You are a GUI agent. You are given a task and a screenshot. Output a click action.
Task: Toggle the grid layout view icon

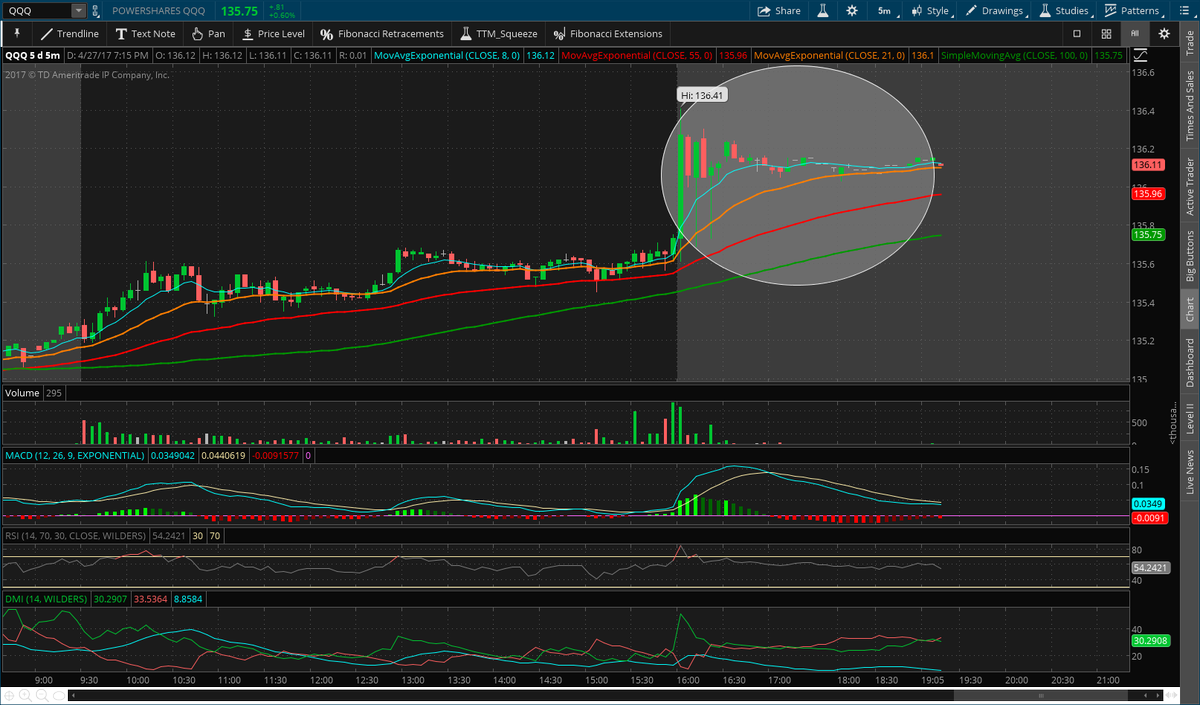[x=1106, y=33]
